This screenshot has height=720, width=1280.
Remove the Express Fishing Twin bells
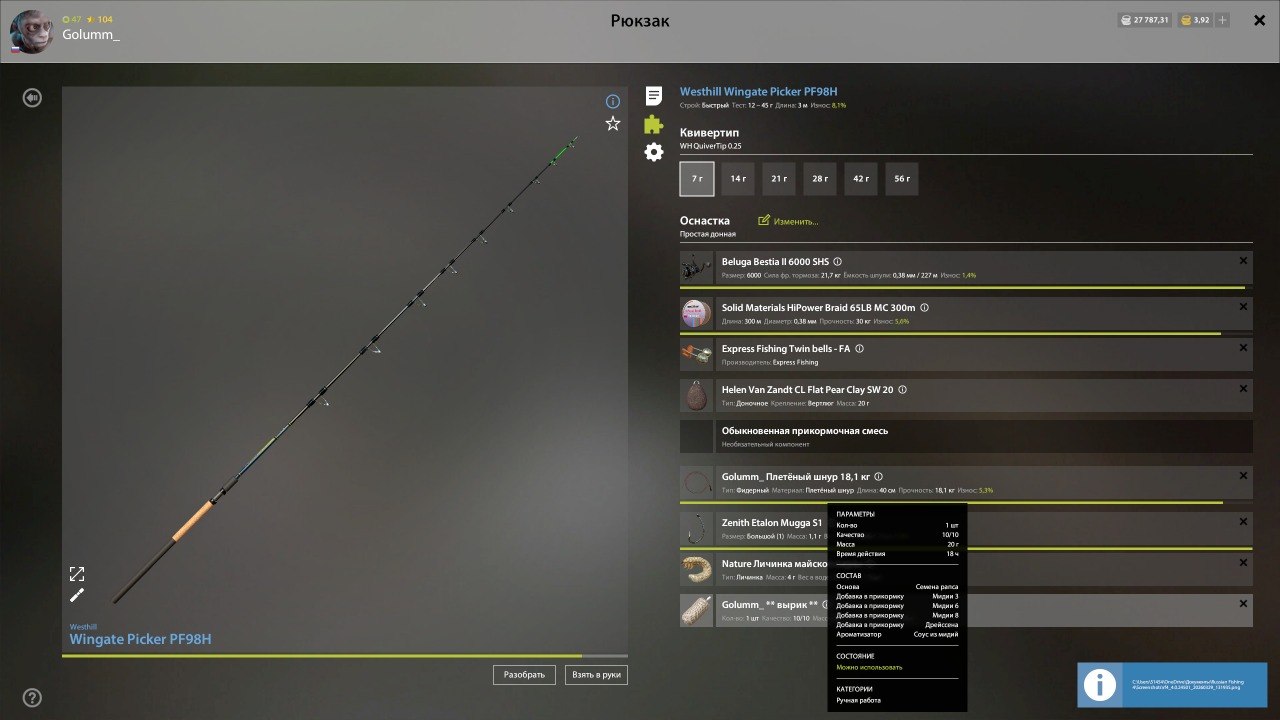(x=1243, y=348)
